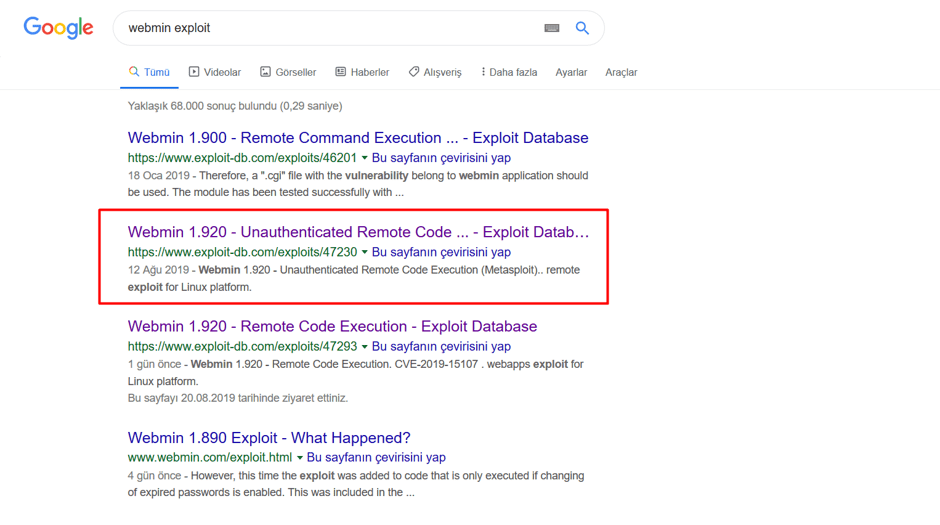Switch to the Görseller tab
Viewport: 940px width, 525px height.
pyautogui.click(x=288, y=72)
